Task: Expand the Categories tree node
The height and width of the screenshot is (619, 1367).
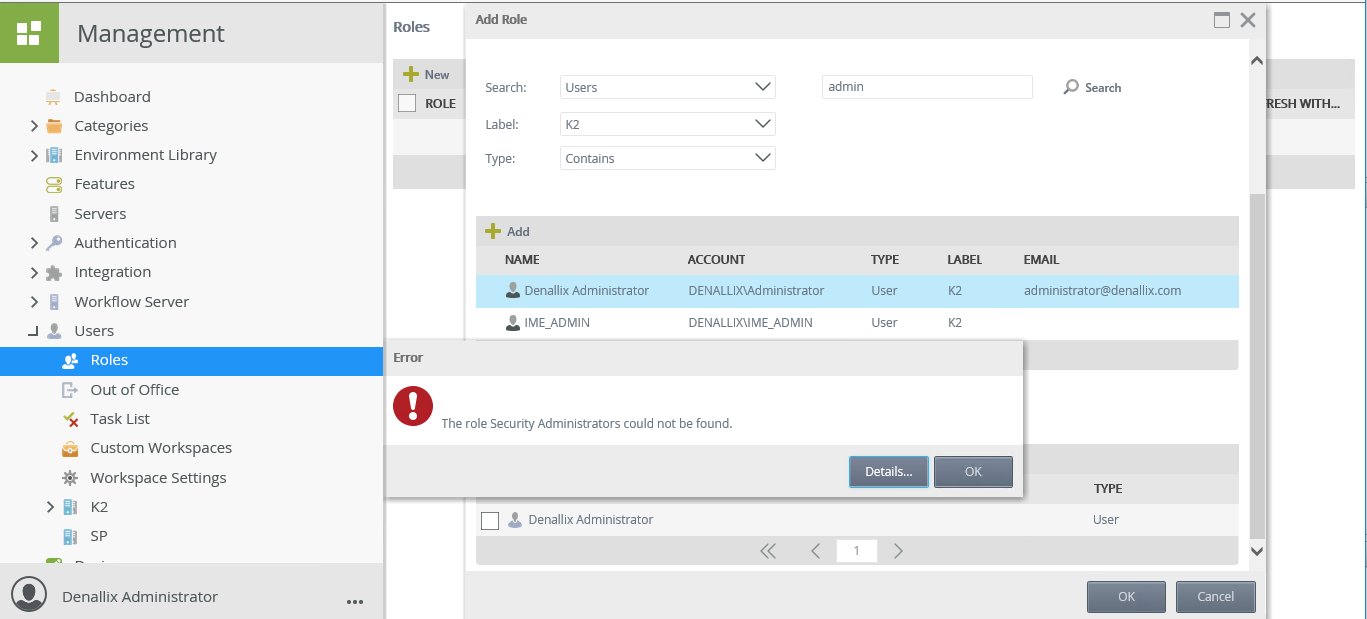Action: (34, 126)
